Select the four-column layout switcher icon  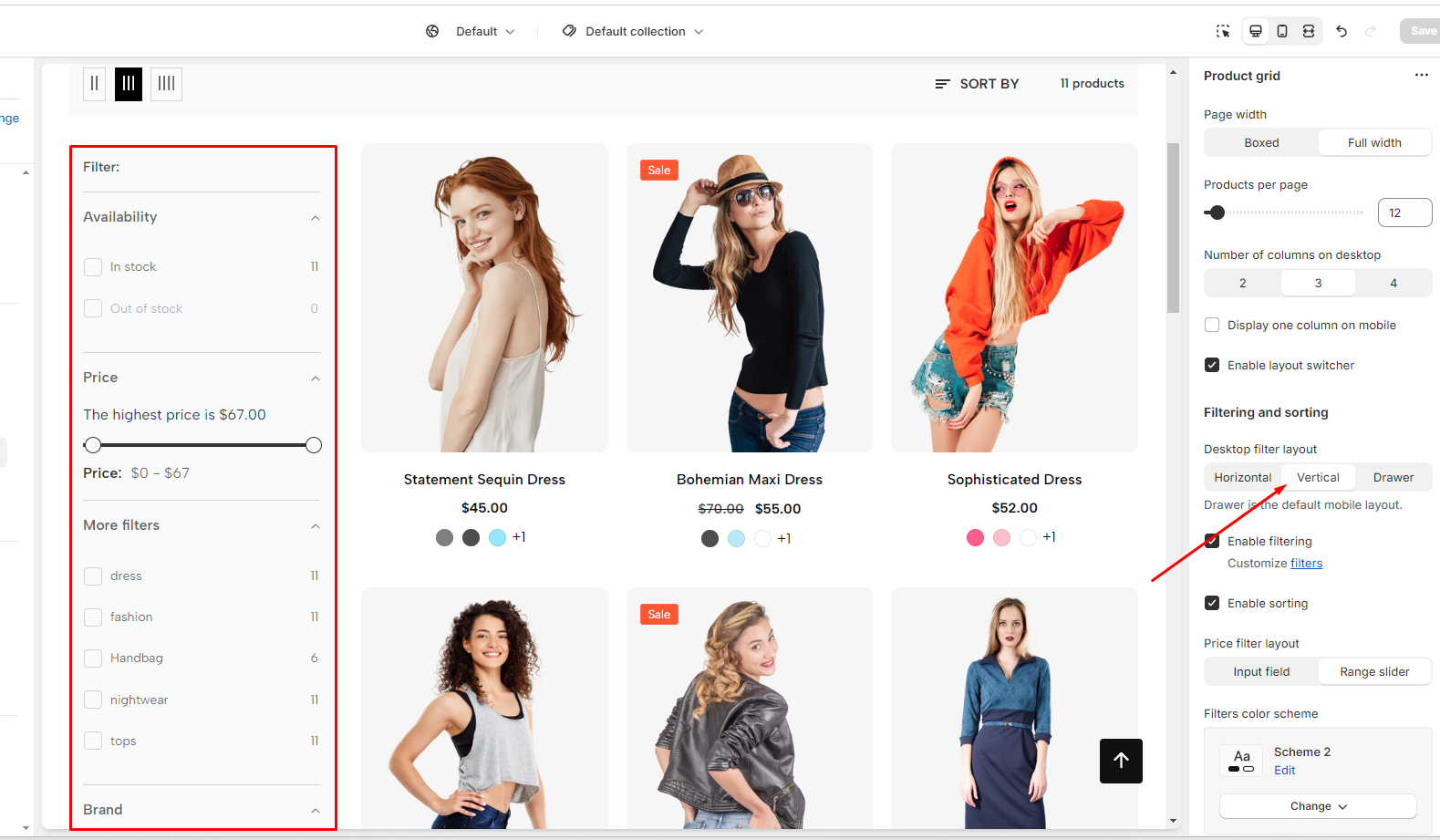(x=166, y=84)
